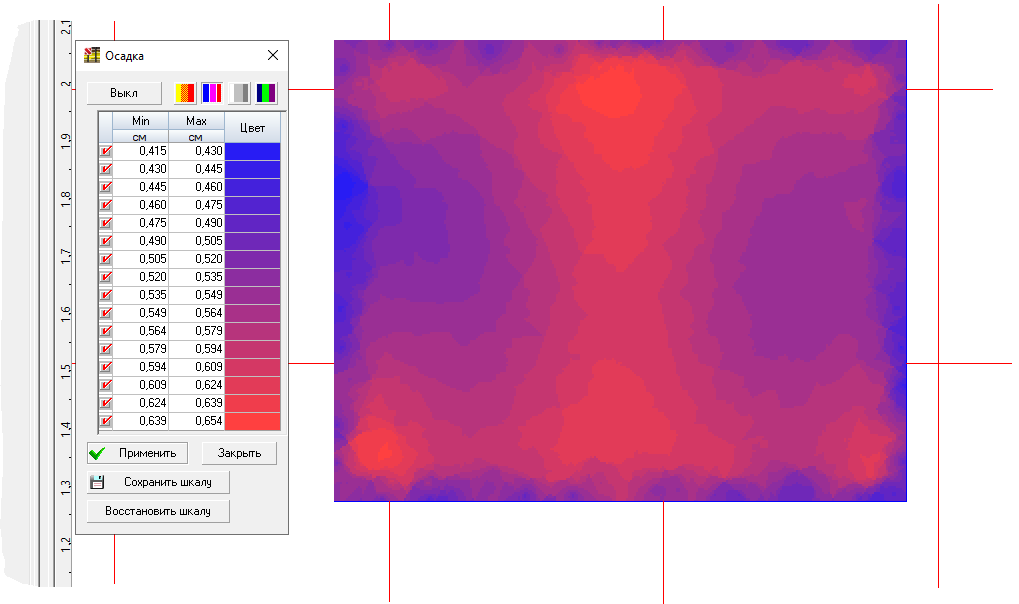Click the Min value 0,415 cell
Screen dimensions: 1019x604
140,151
